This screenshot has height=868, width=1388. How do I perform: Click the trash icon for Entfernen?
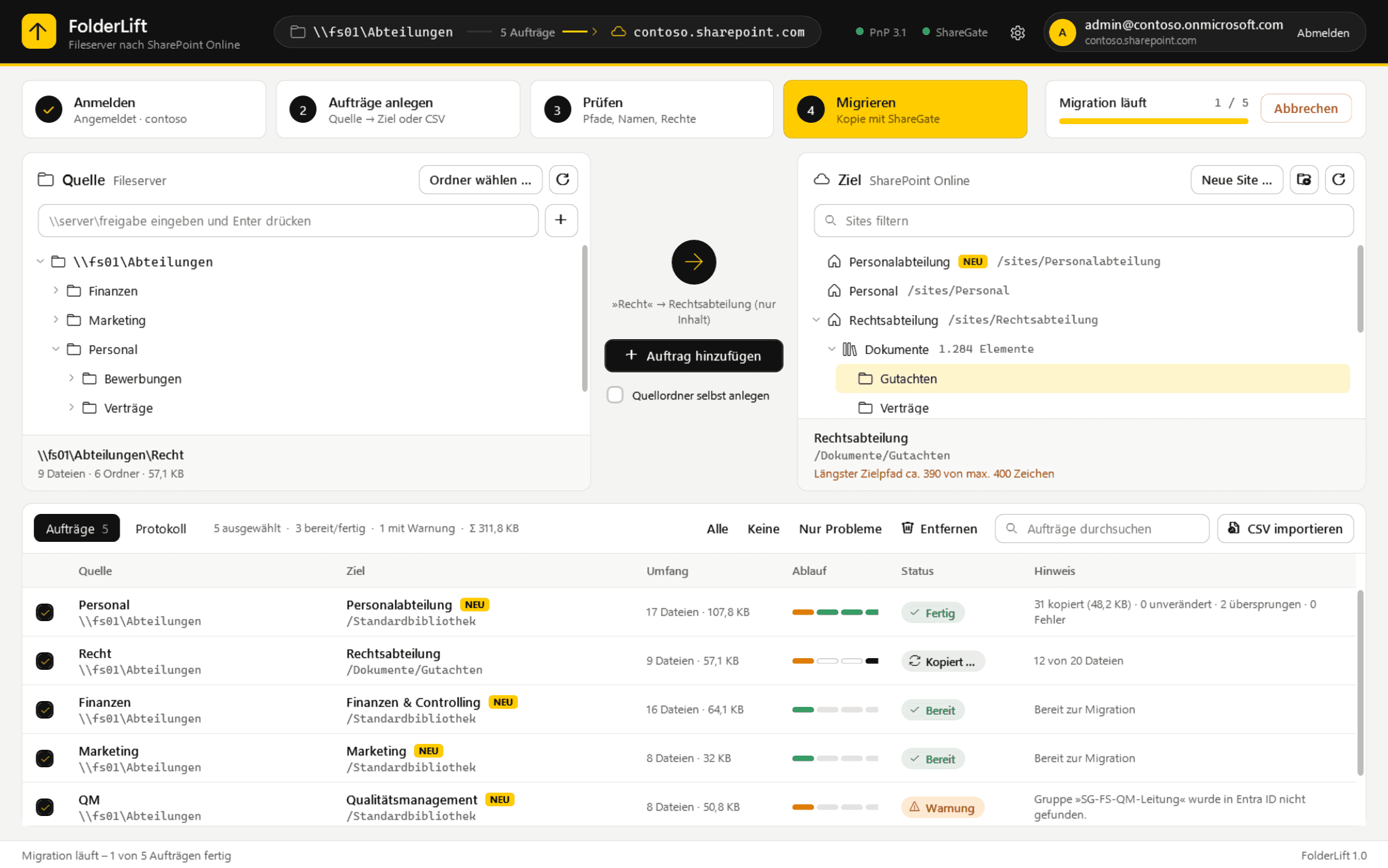907,528
